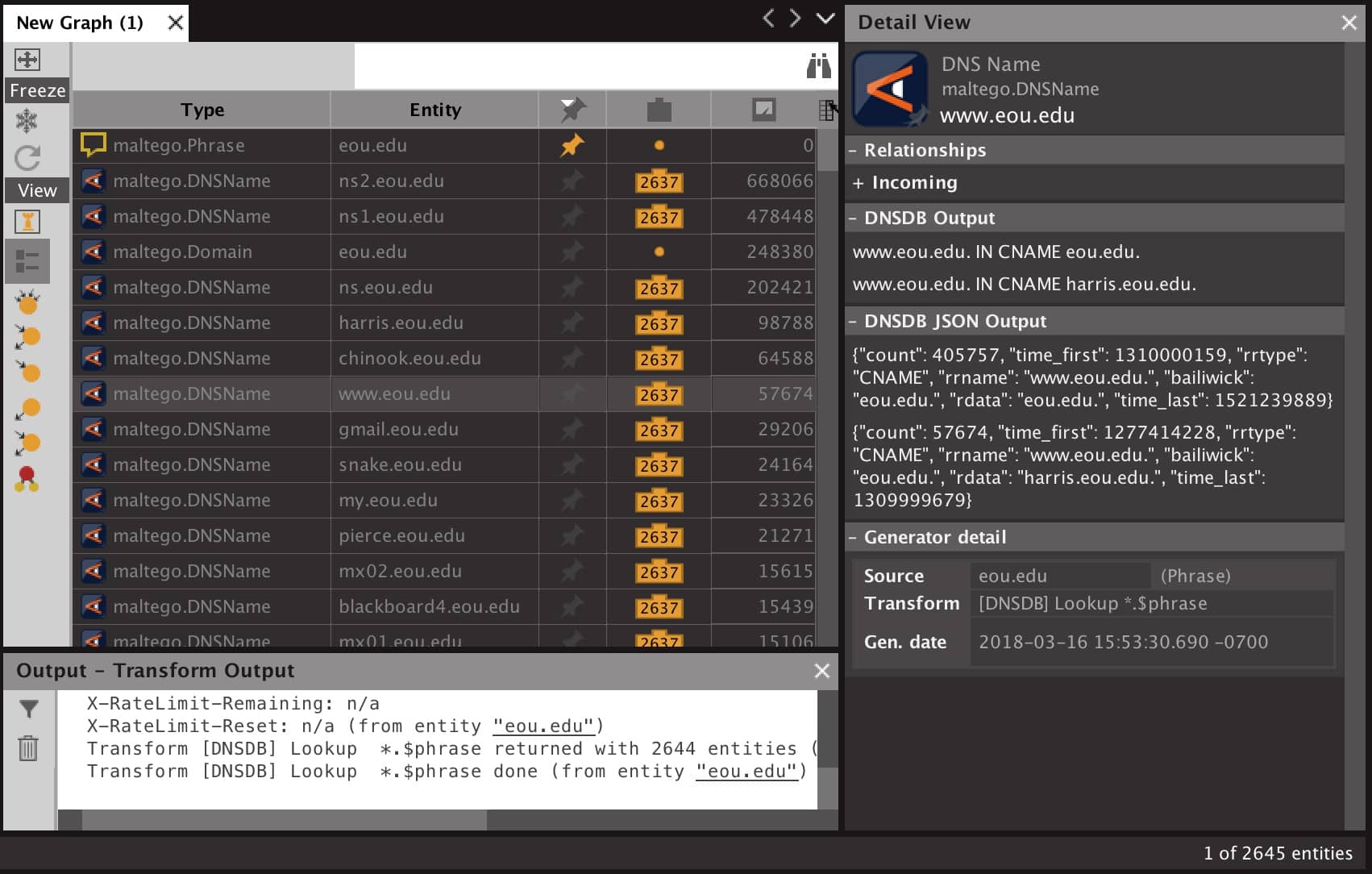Click the Freeze label button
The height and width of the screenshot is (874, 1372).
click(37, 90)
